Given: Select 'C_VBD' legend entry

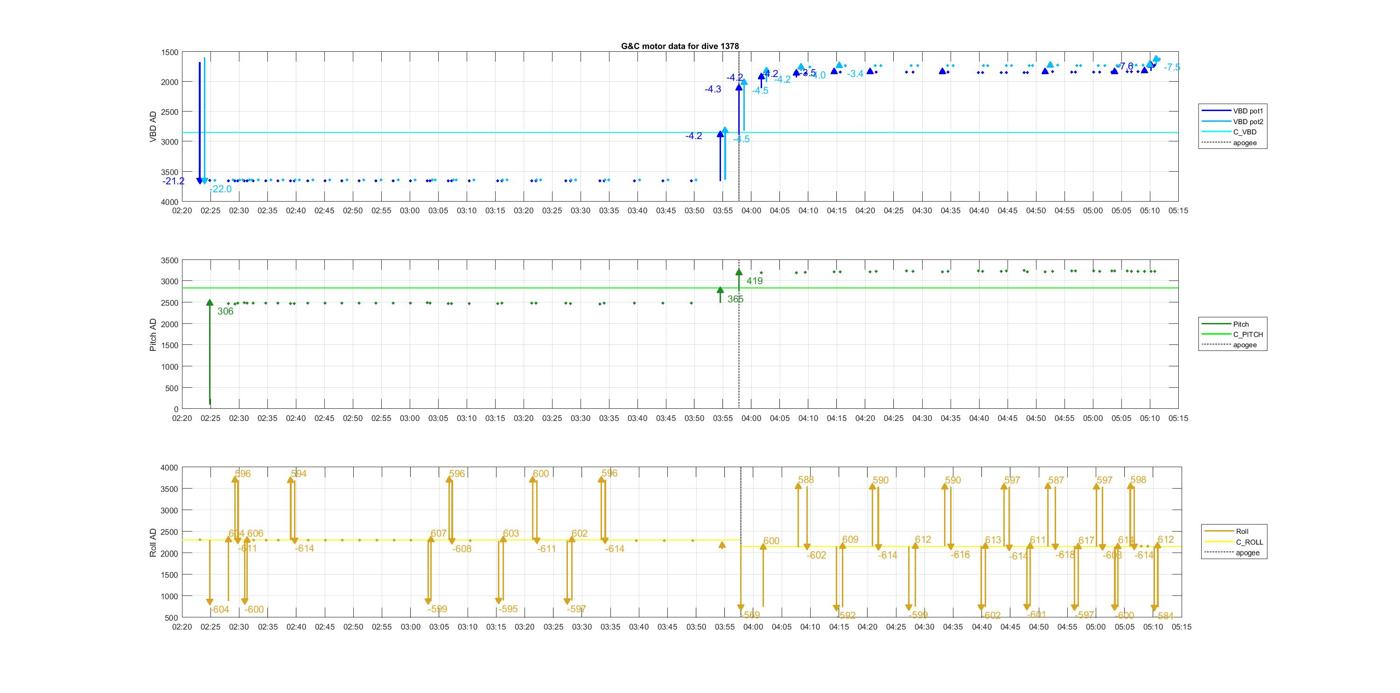Looking at the screenshot, I should (1229, 132).
